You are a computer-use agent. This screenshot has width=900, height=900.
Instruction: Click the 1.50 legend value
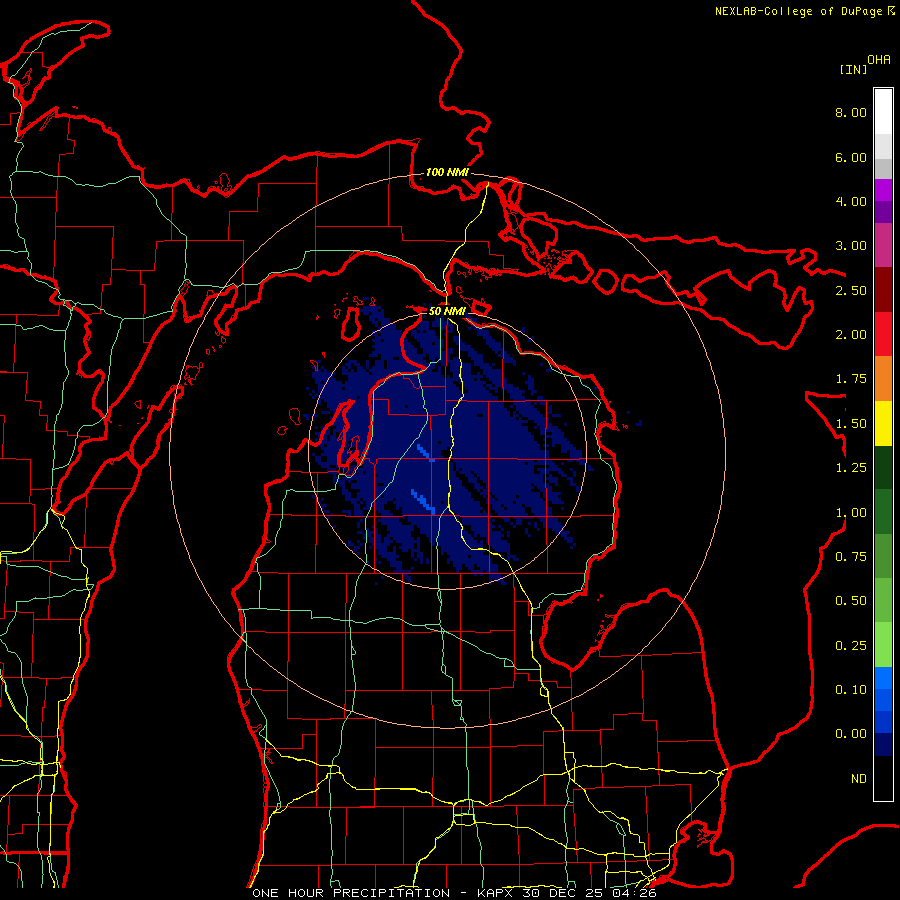(851, 424)
